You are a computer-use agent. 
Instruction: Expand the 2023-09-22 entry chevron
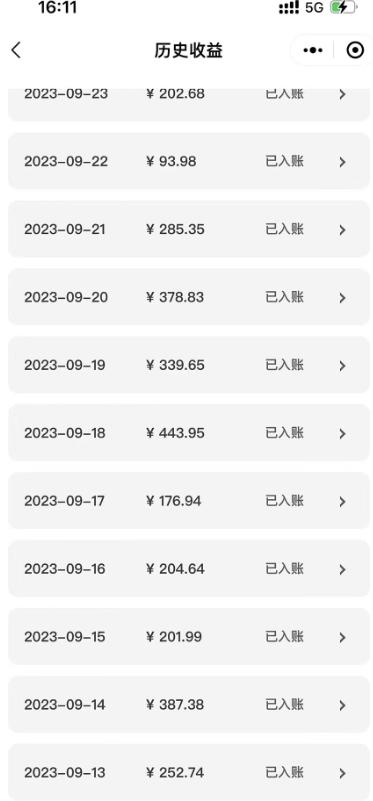[x=342, y=162]
